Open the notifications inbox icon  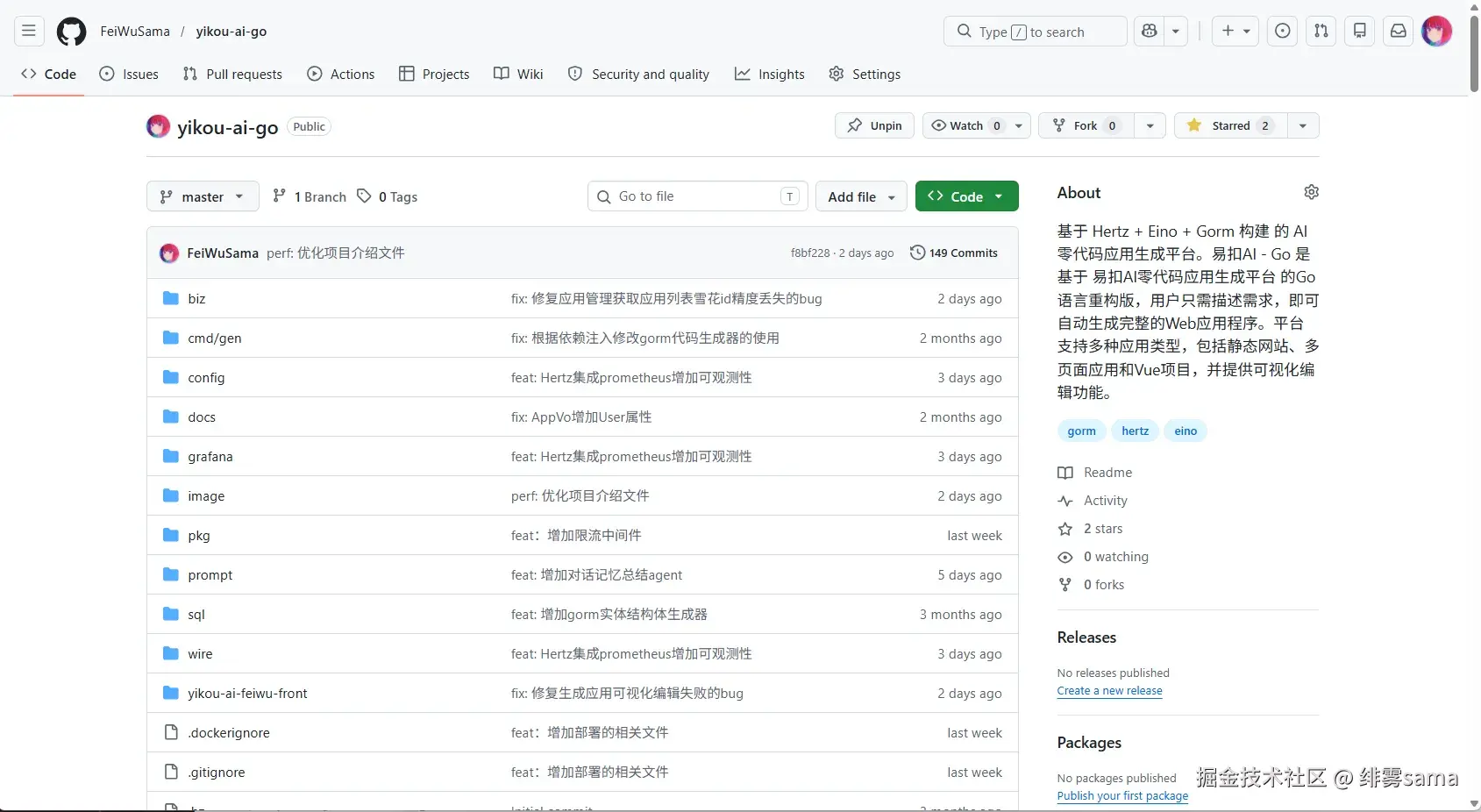[1399, 32]
